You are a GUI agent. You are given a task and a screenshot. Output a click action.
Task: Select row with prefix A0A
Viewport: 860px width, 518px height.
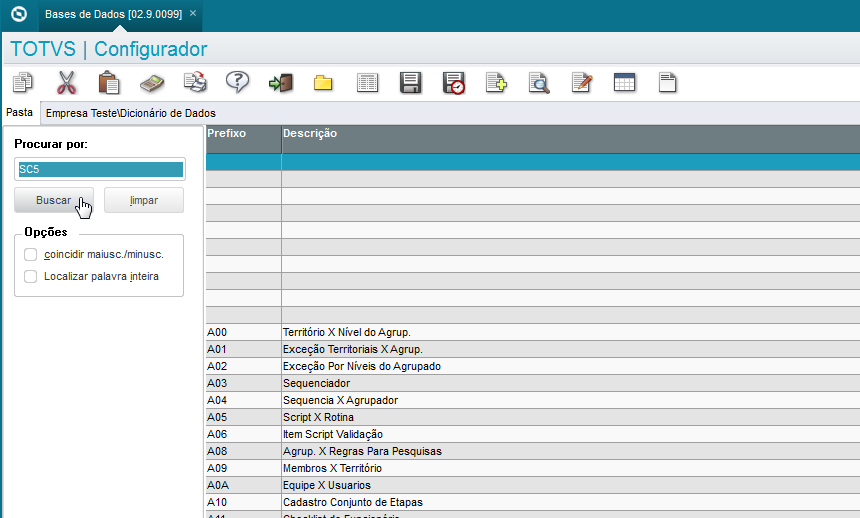pos(533,486)
